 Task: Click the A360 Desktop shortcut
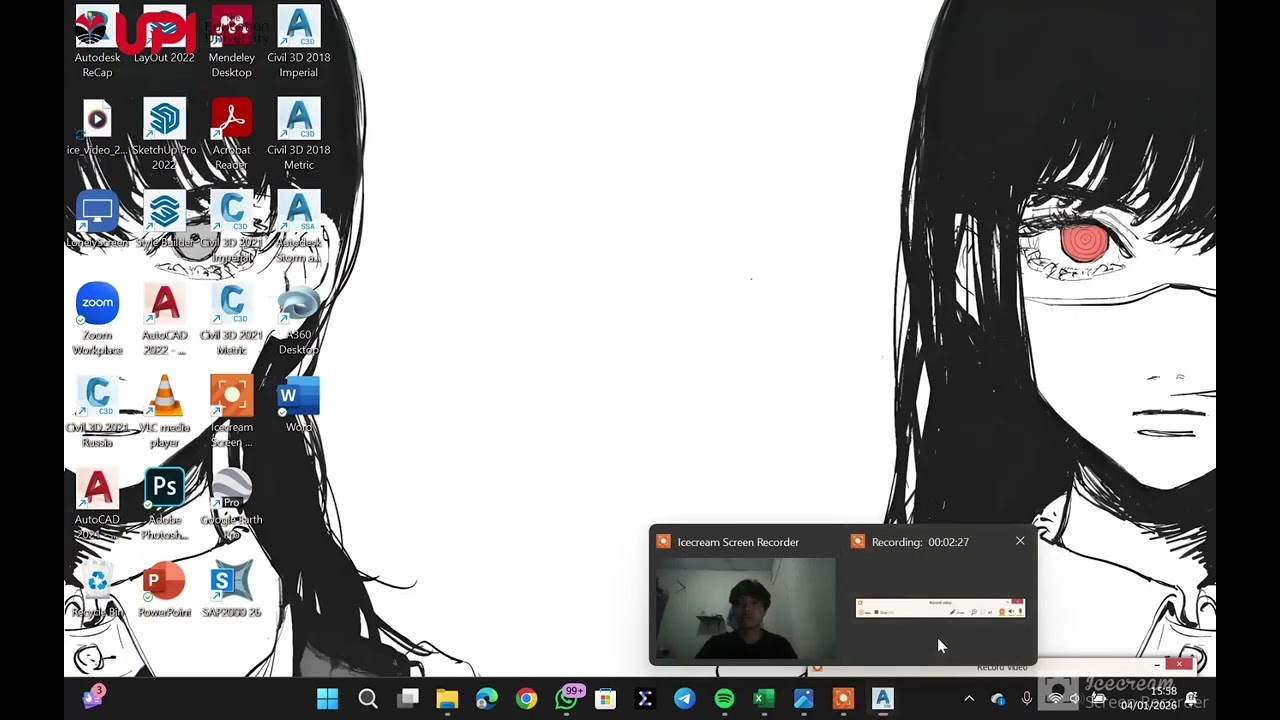point(298,319)
